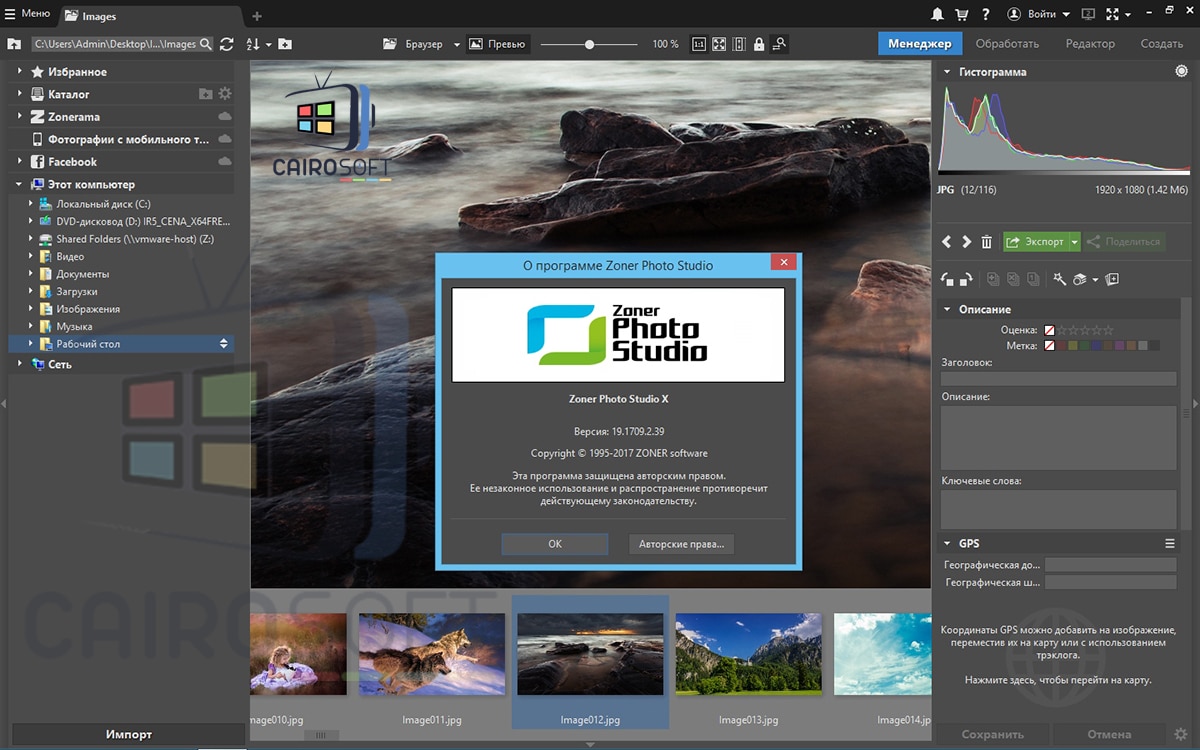Switch to the Менеджер module

[920, 44]
